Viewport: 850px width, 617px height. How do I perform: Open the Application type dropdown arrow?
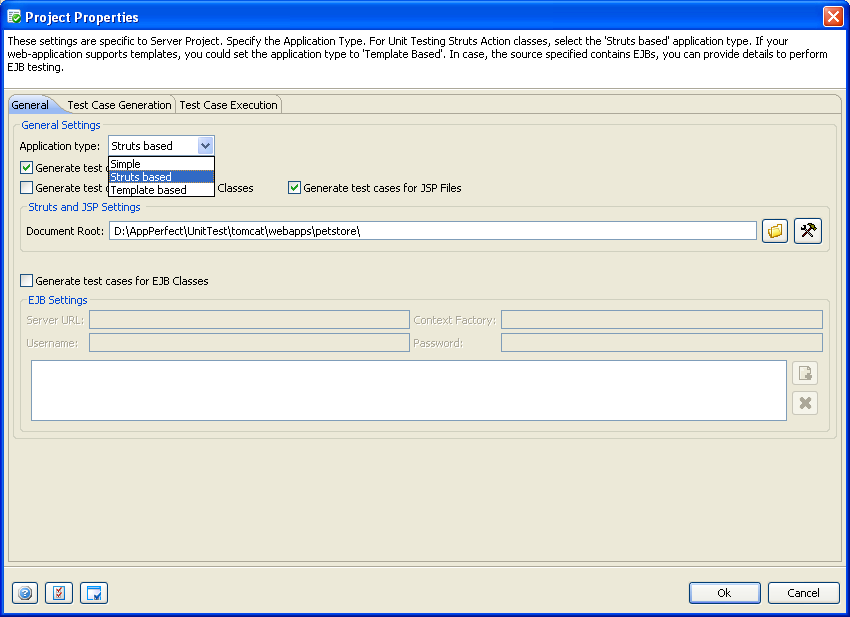coord(205,145)
